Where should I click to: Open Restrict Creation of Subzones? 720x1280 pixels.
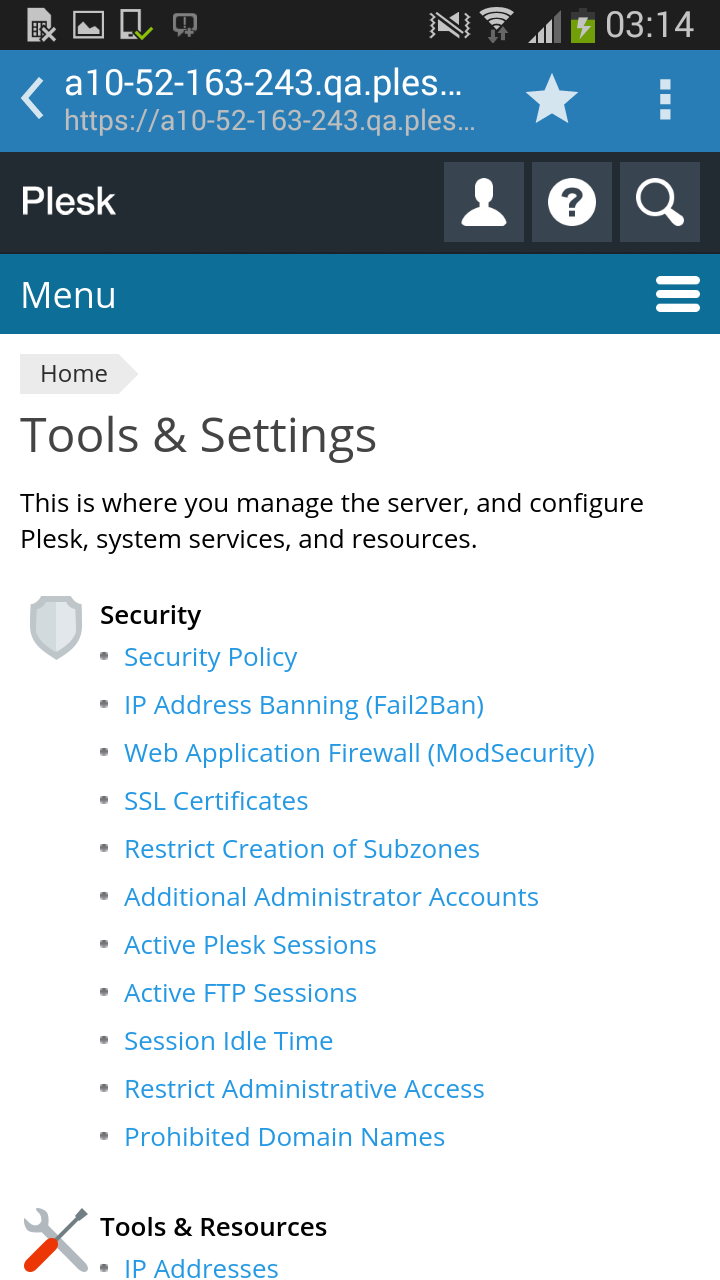click(302, 849)
